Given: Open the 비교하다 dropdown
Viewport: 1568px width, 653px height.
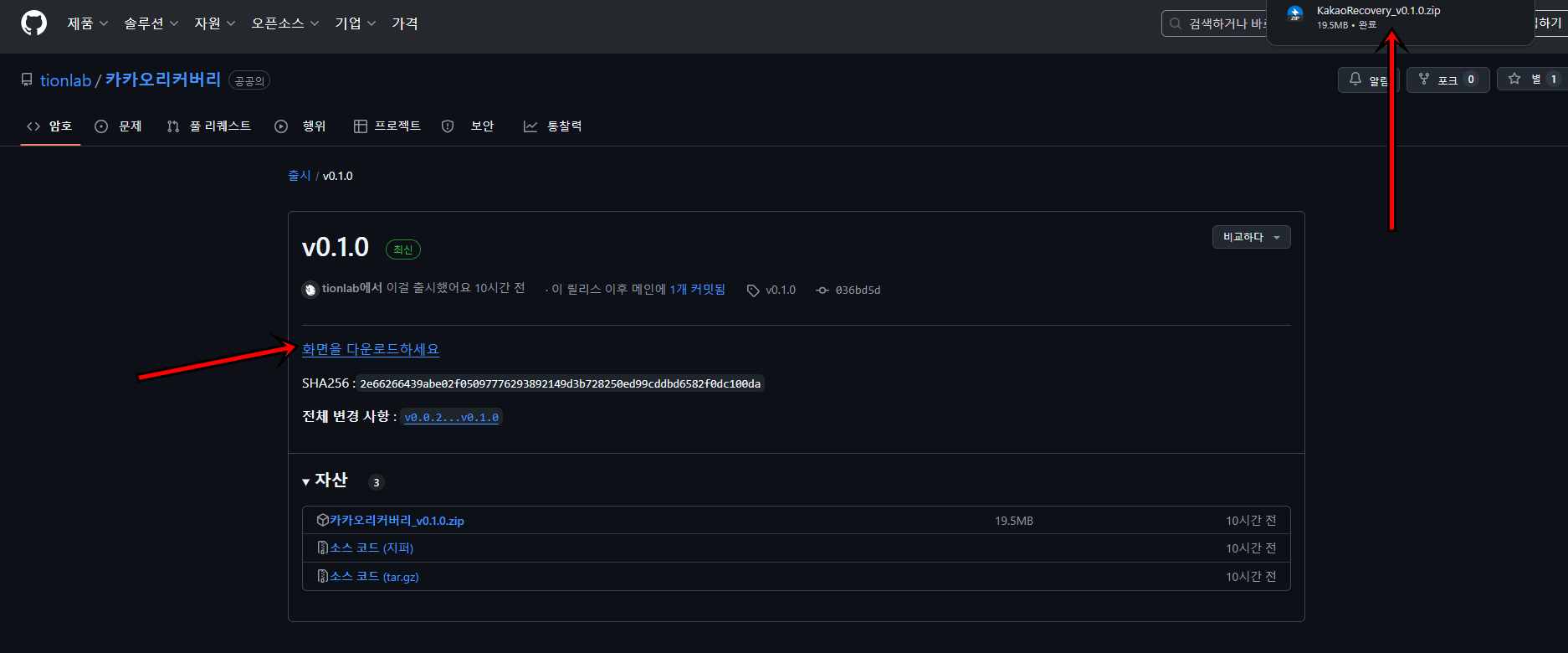Looking at the screenshot, I should [x=1251, y=237].
